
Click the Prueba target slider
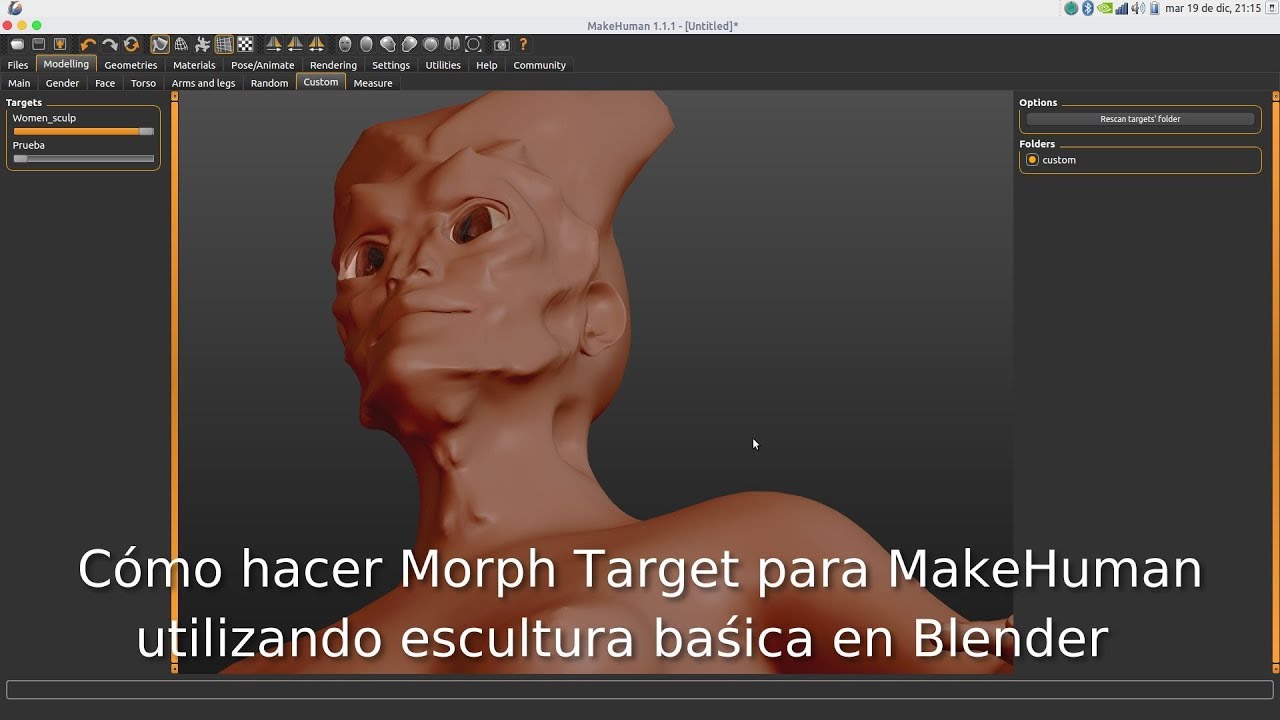pos(83,158)
